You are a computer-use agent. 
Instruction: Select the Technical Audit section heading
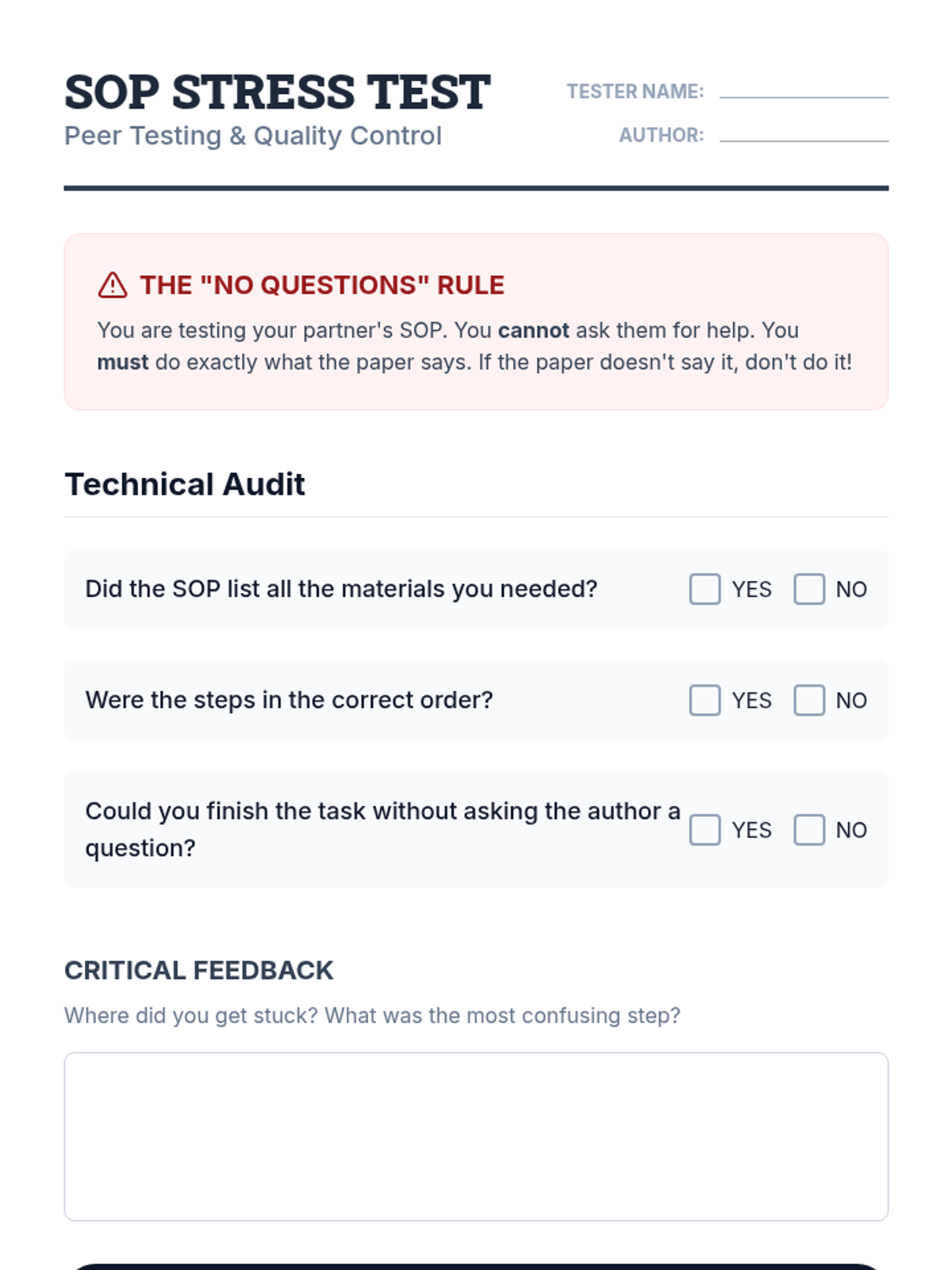[x=185, y=484]
